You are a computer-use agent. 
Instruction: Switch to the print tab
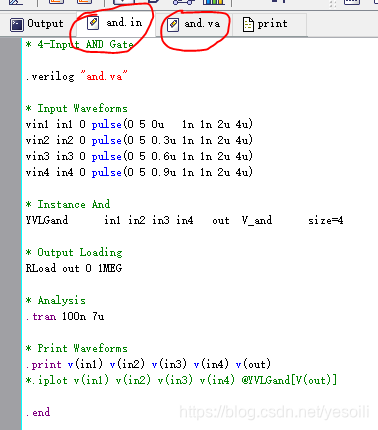pyautogui.click(x=266, y=24)
